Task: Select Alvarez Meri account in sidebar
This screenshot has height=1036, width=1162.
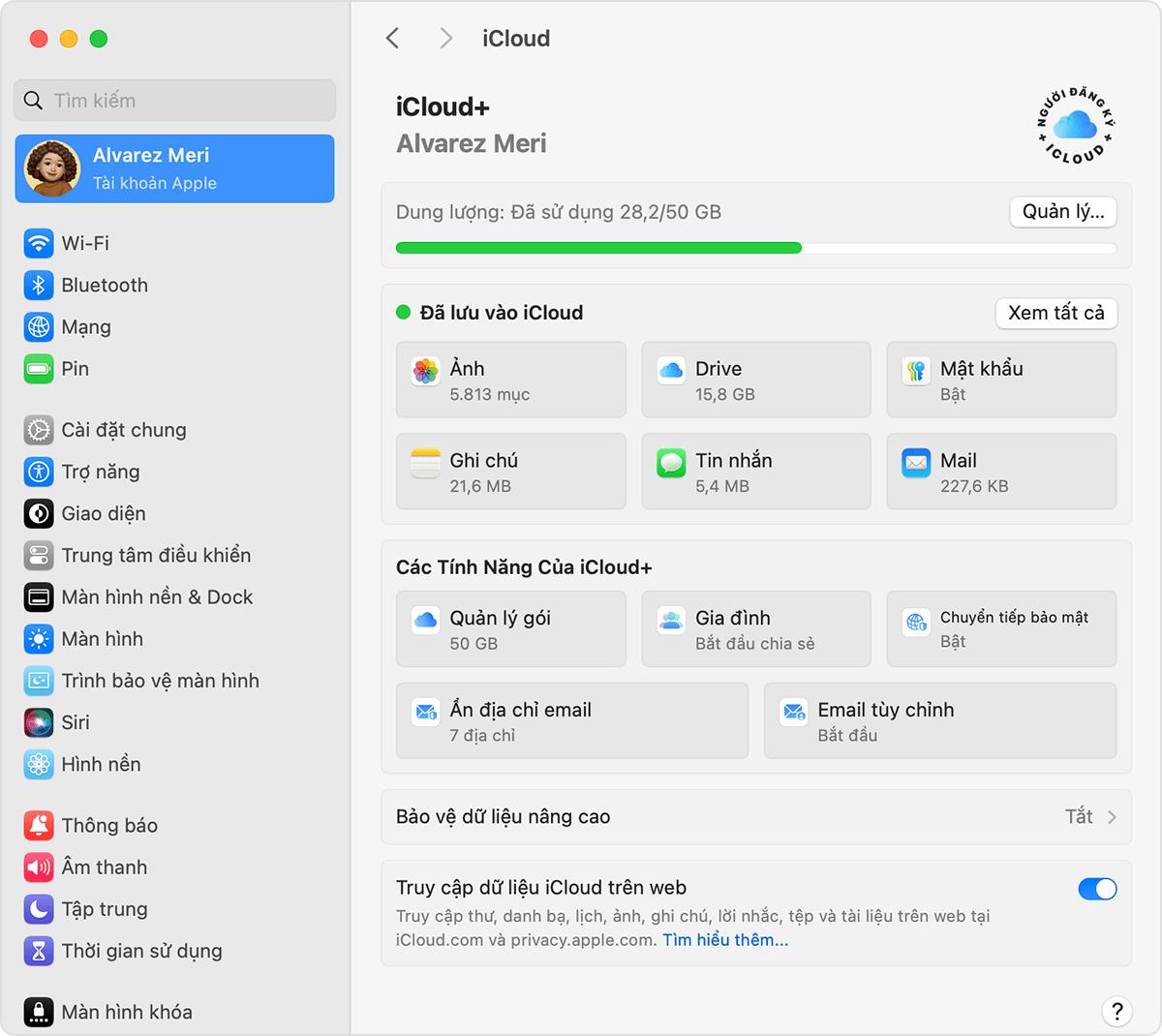Action: (x=174, y=168)
